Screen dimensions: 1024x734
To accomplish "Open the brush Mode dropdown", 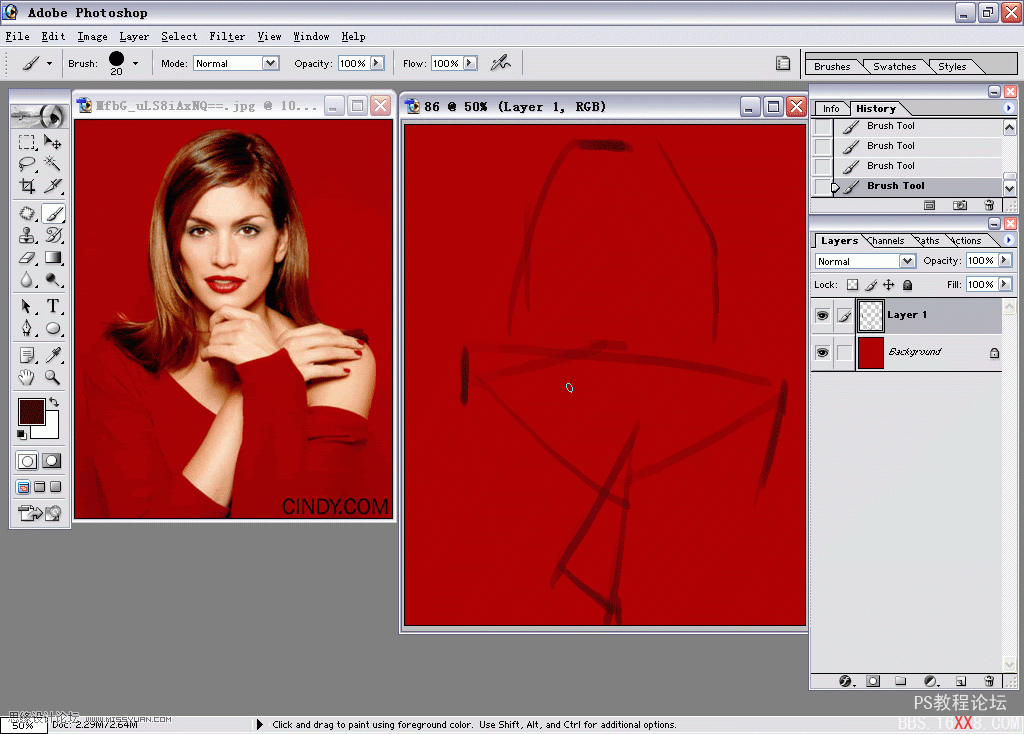I will click(270, 63).
